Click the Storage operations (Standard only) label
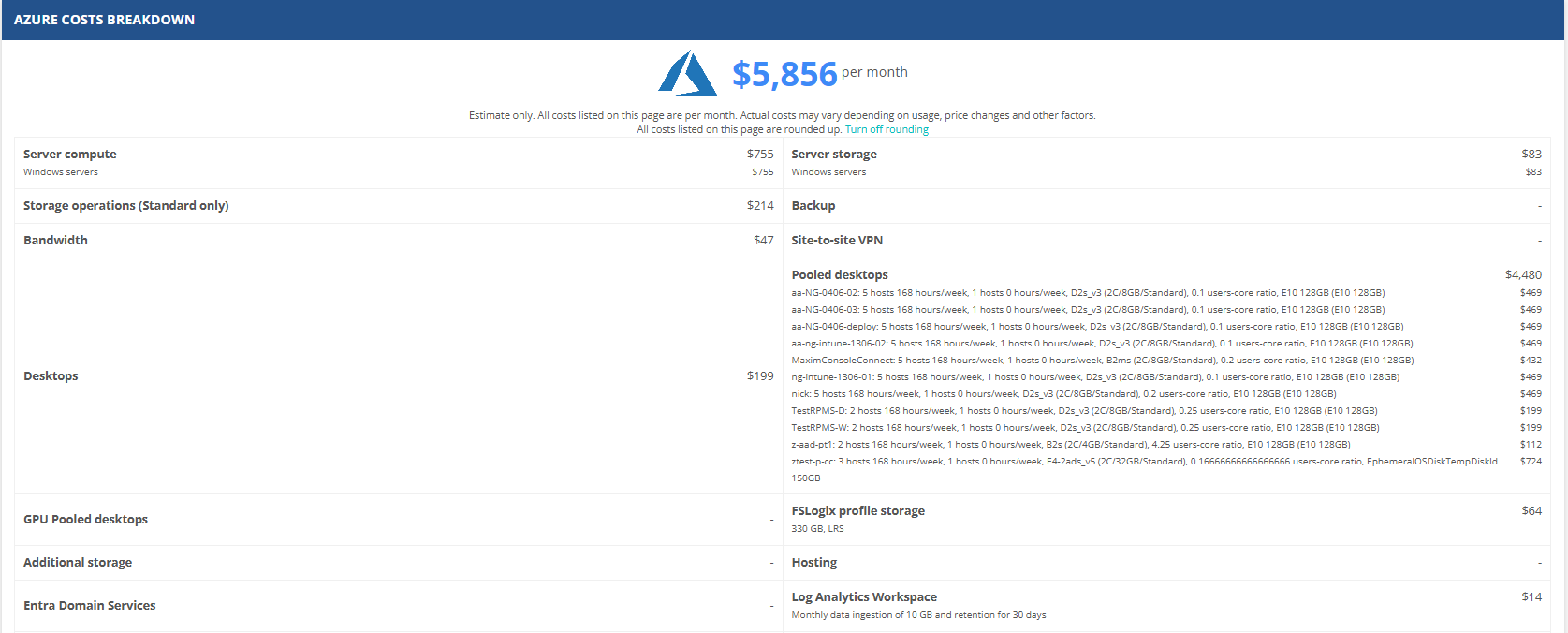The height and width of the screenshot is (633, 1568). tap(126, 205)
